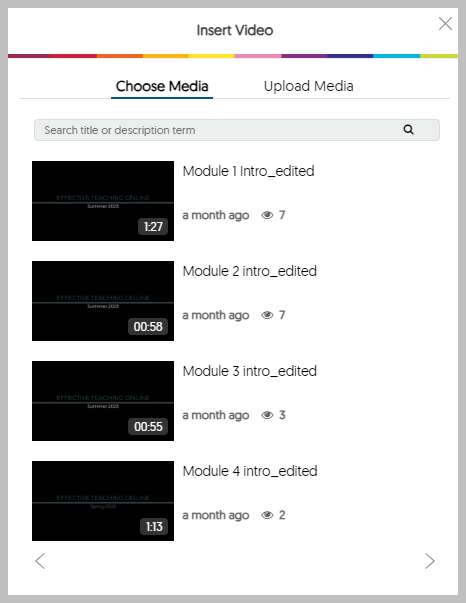Close the Insert Video dialog
Screen dimensions: 466x603
(x=445, y=23)
